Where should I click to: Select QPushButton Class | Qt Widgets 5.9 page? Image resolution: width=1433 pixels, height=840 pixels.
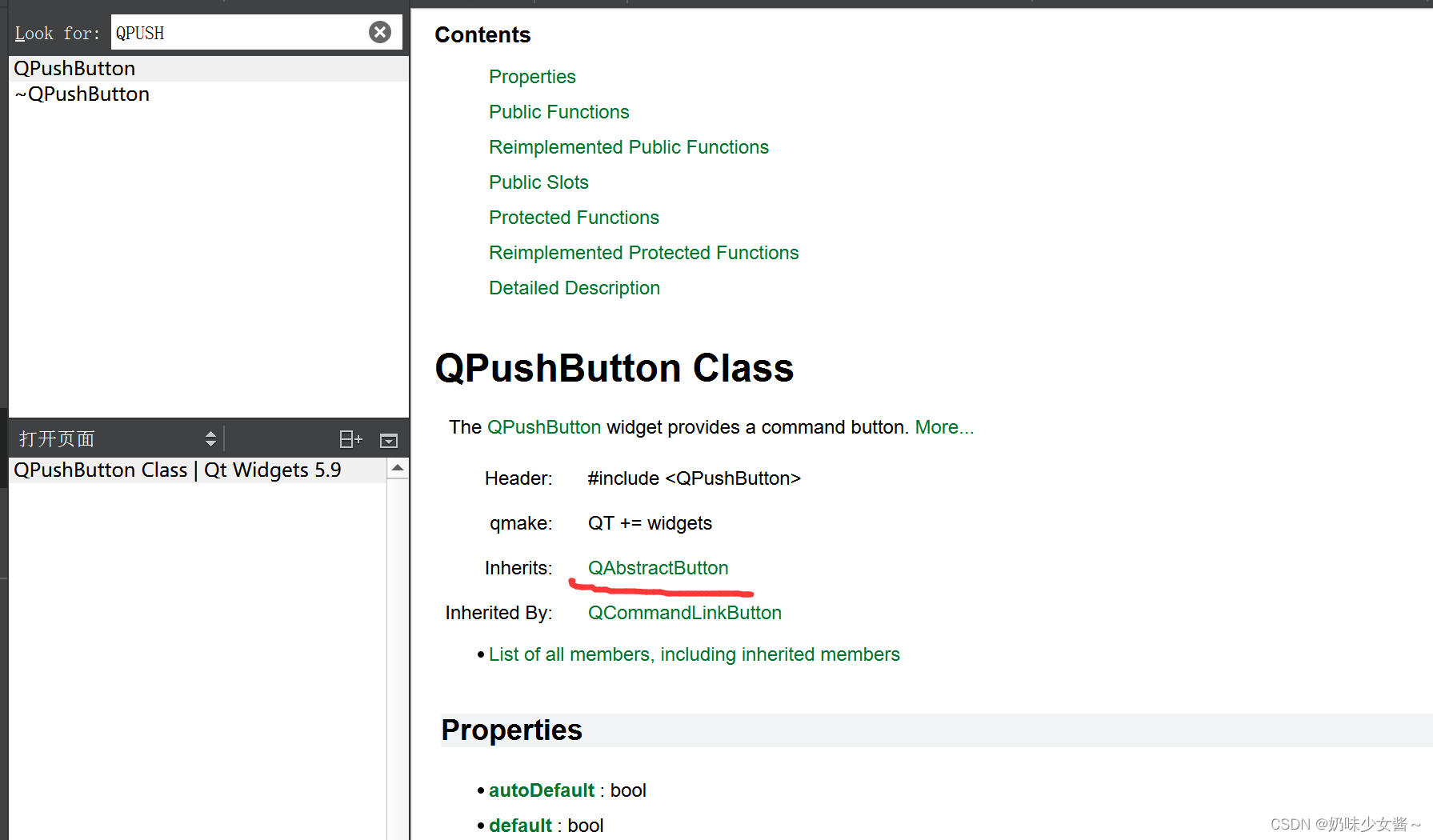coord(198,470)
